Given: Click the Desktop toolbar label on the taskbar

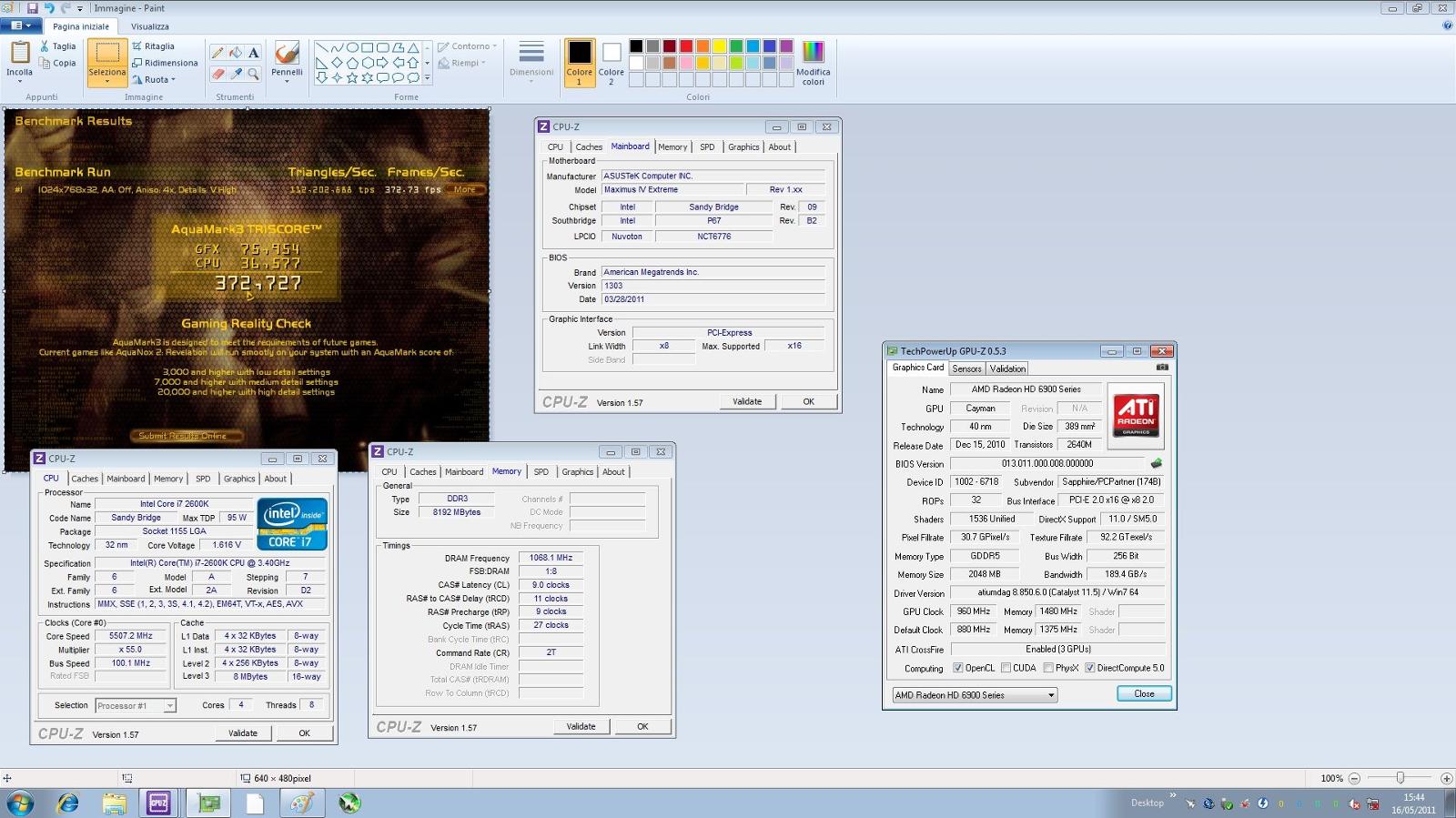Looking at the screenshot, I should (x=1147, y=803).
